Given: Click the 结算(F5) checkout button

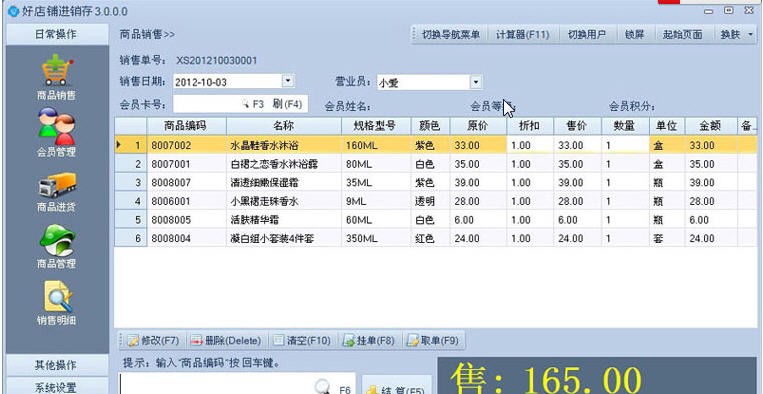Looking at the screenshot, I should pos(396,386).
